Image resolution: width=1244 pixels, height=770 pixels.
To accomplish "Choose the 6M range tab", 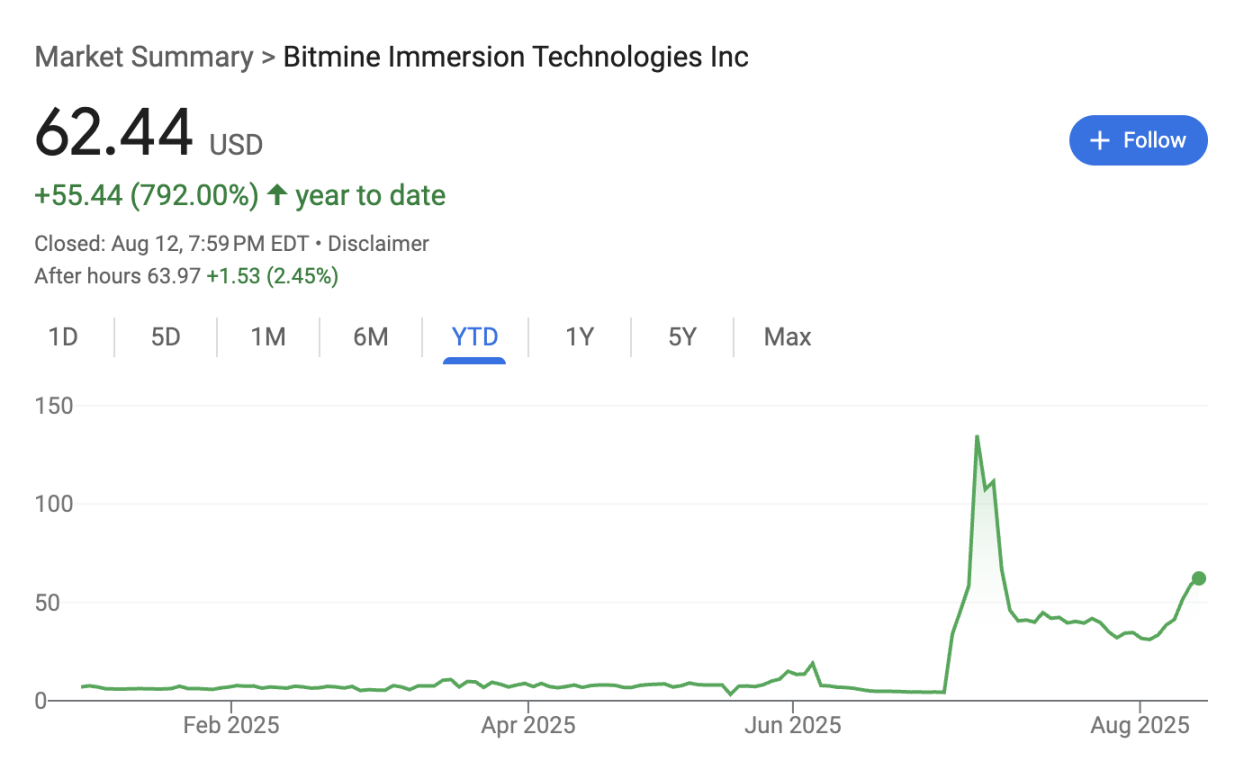I will (x=371, y=337).
